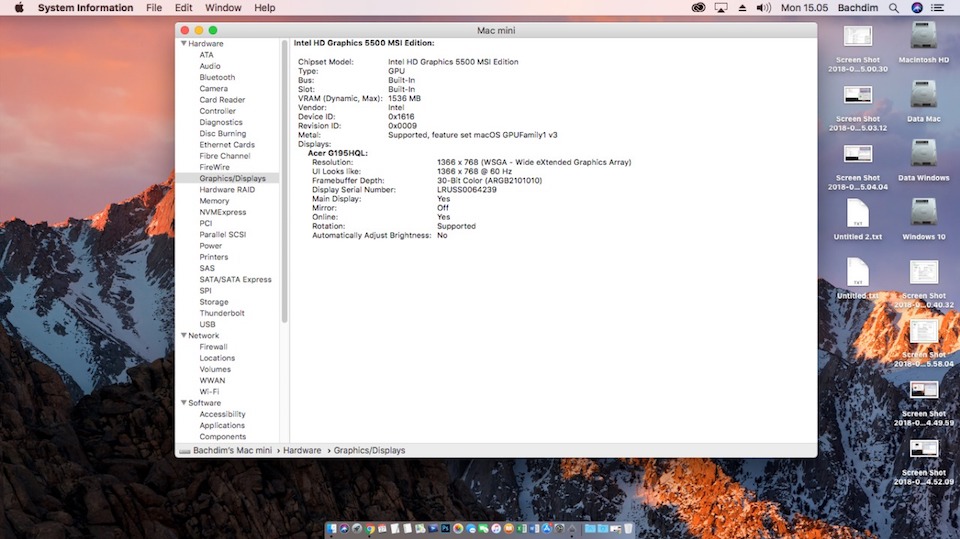This screenshot has width=960, height=539.
Task: Open the AirPlay display menu icon
Action: click(721, 8)
